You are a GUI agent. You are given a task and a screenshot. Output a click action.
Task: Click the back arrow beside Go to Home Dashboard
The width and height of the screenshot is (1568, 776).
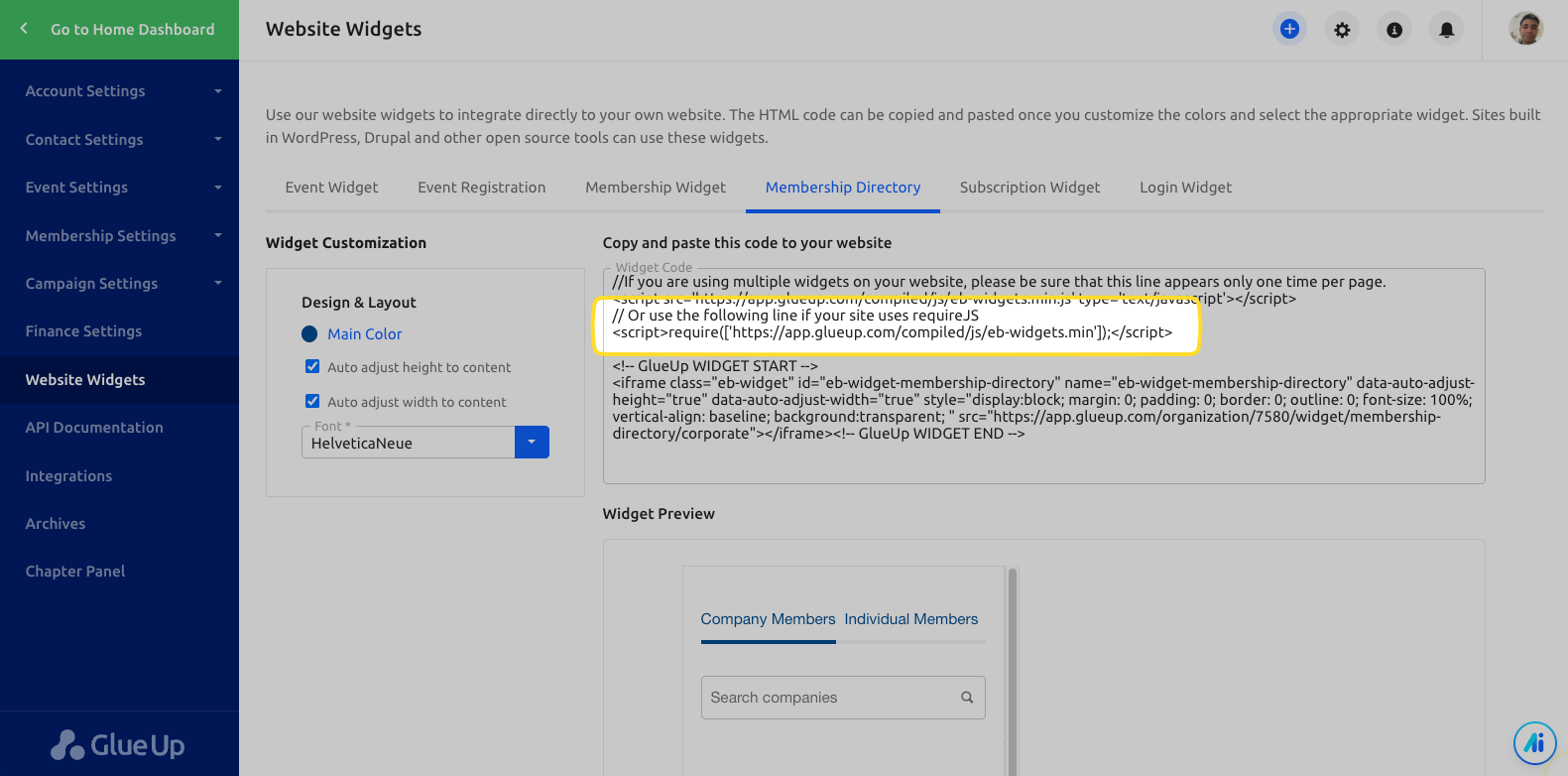pos(24,29)
